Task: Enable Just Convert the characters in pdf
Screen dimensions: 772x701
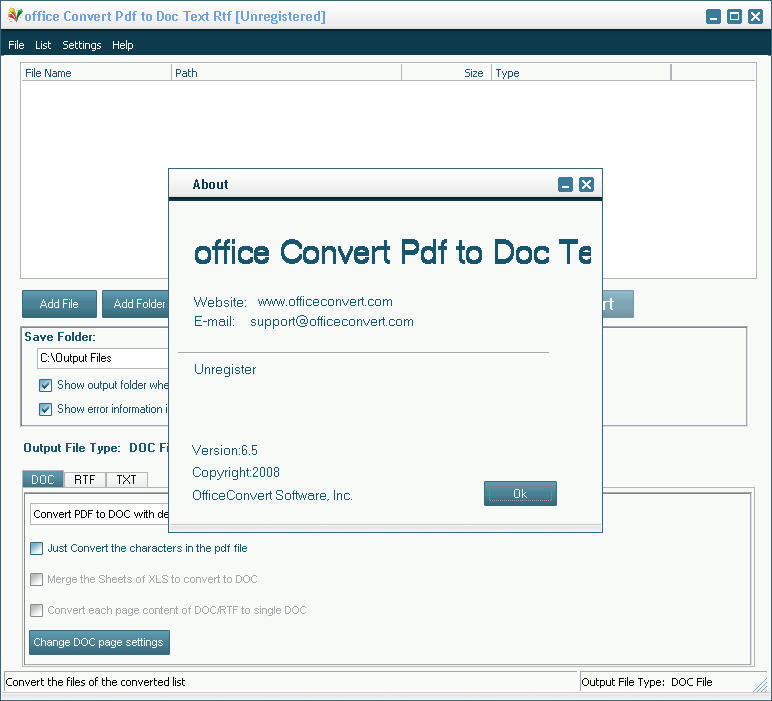Action: click(36, 548)
